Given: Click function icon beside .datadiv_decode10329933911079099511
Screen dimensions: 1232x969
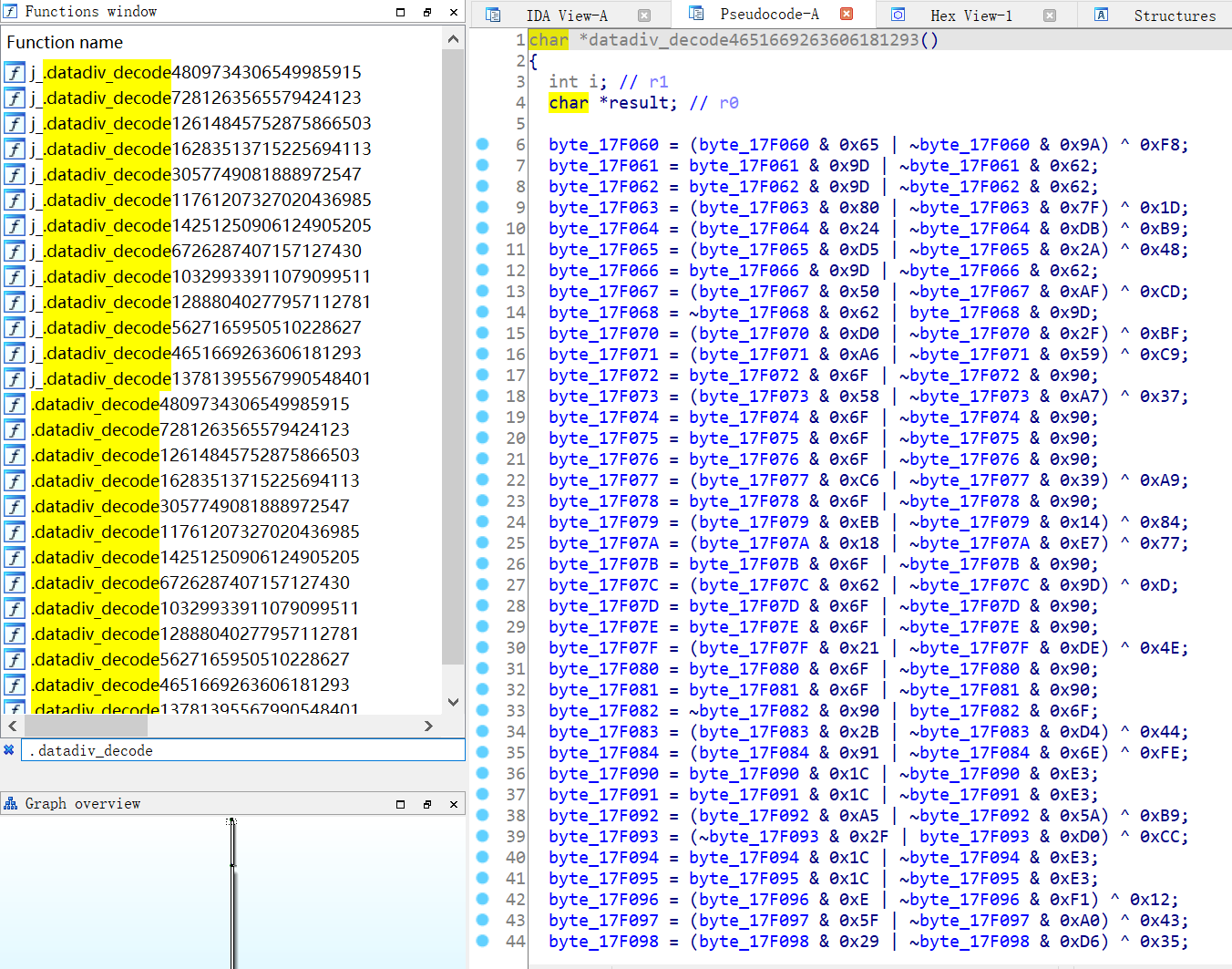Looking at the screenshot, I should point(15,608).
